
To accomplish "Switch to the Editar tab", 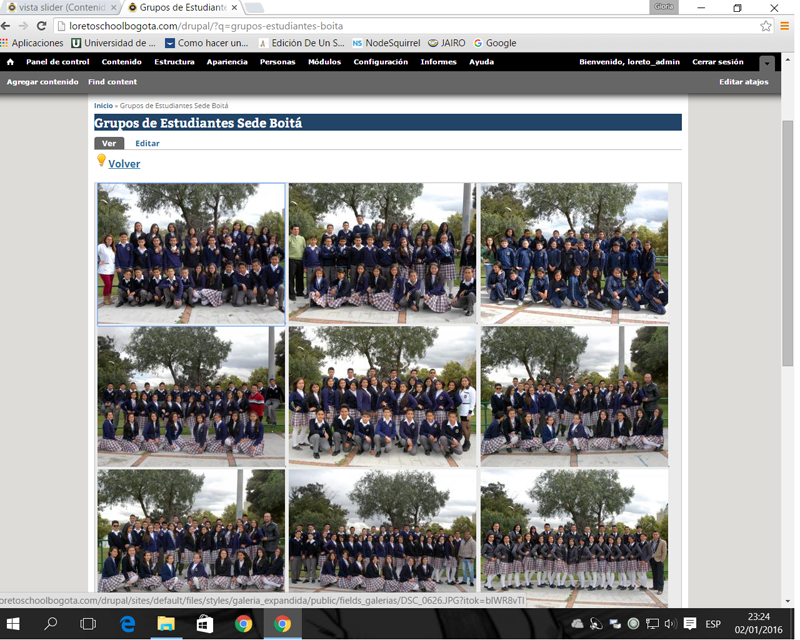I will pyautogui.click(x=147, y=144).
